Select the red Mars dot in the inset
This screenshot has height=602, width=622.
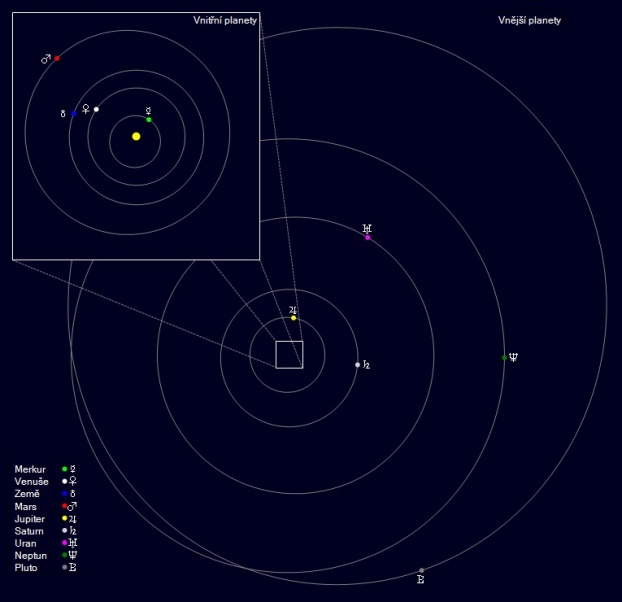[x=57, y=58]
